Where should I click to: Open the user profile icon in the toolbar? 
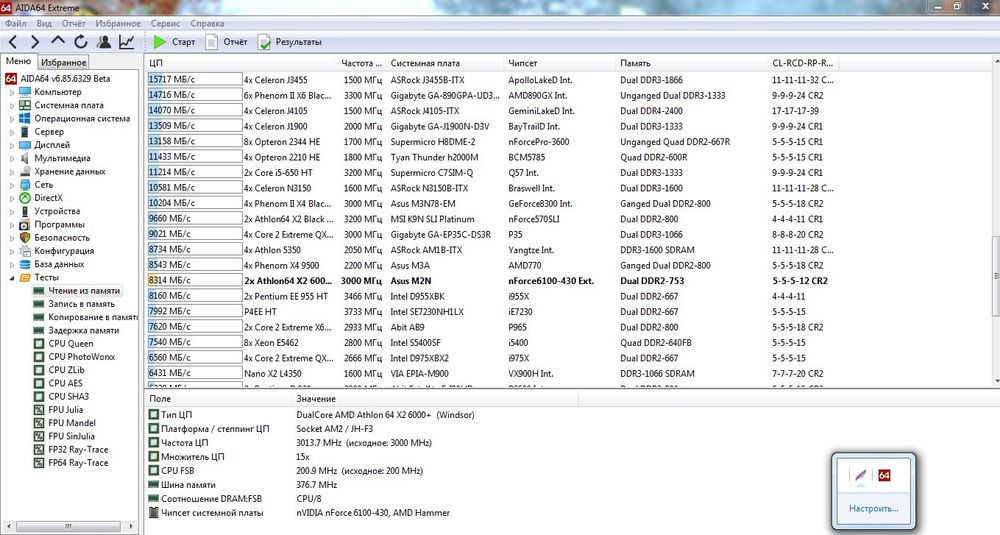tap(103, 42)
